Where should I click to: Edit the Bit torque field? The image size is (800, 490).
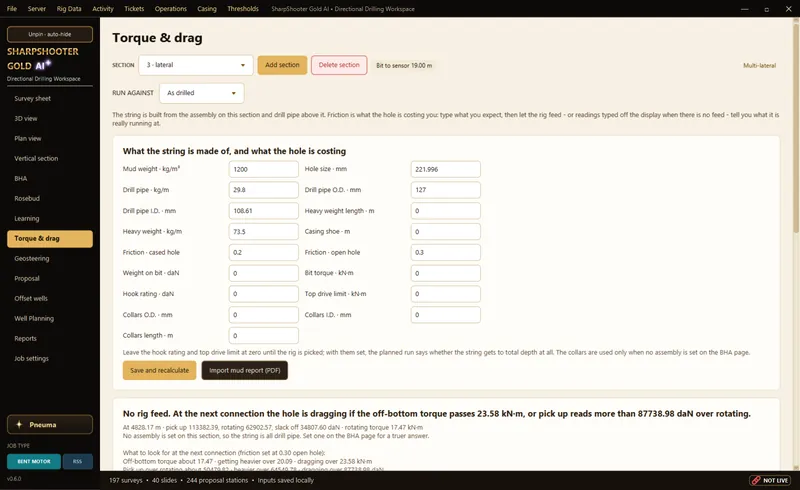click(445, 273)
